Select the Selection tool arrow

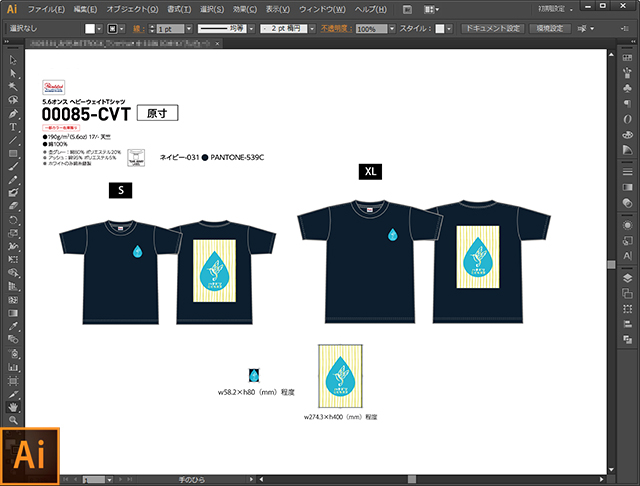point(13,61)
